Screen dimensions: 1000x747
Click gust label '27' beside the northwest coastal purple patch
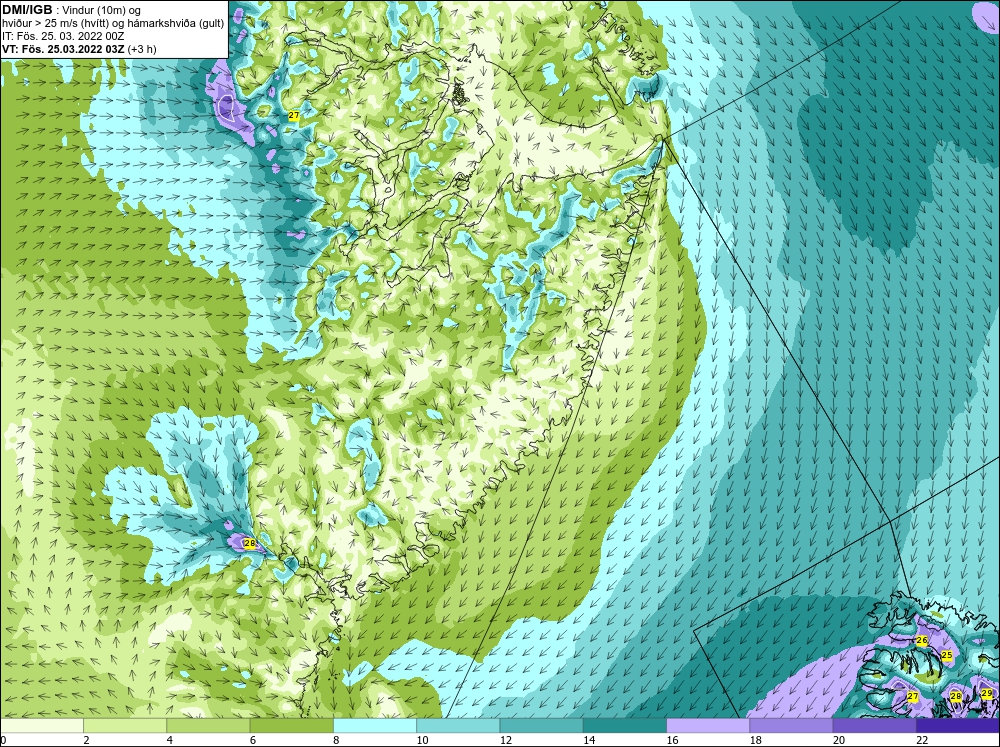click(x=293, y=115)
